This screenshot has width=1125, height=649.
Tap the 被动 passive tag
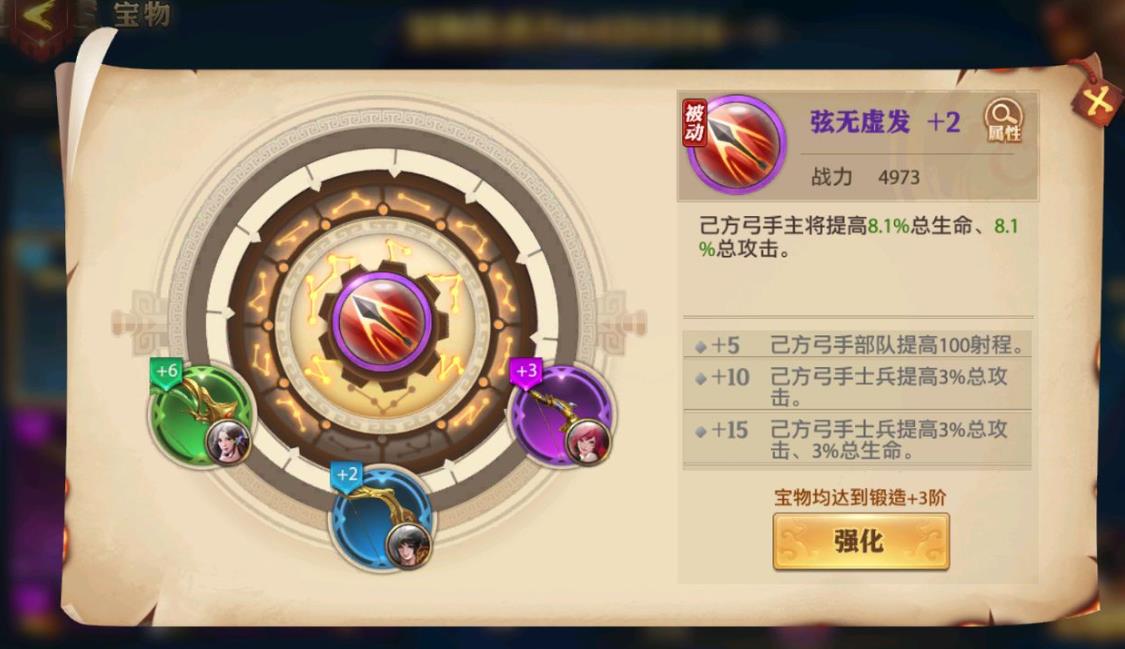click(x=694, y=123)
